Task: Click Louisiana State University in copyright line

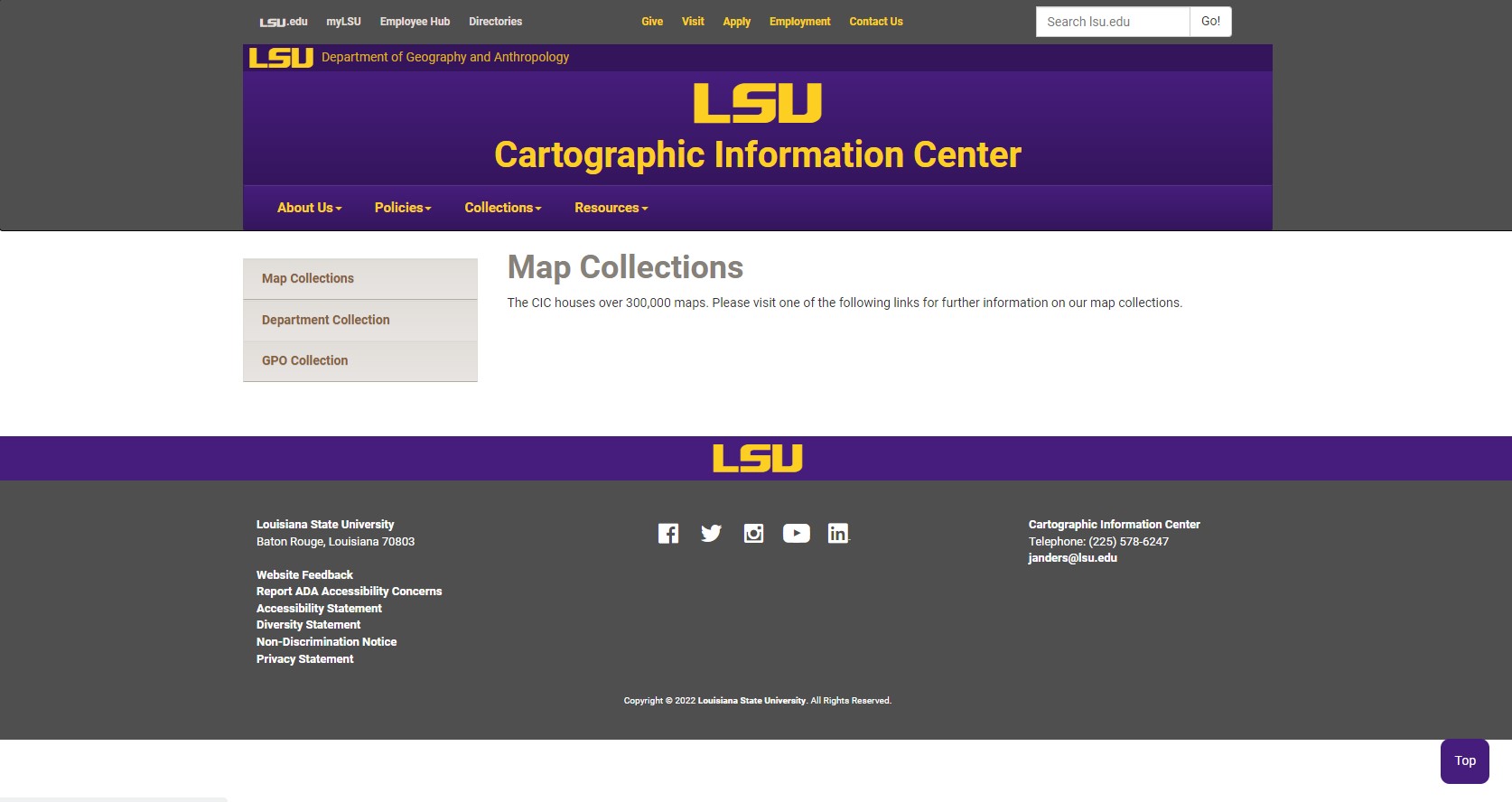Action: point(751,701)
